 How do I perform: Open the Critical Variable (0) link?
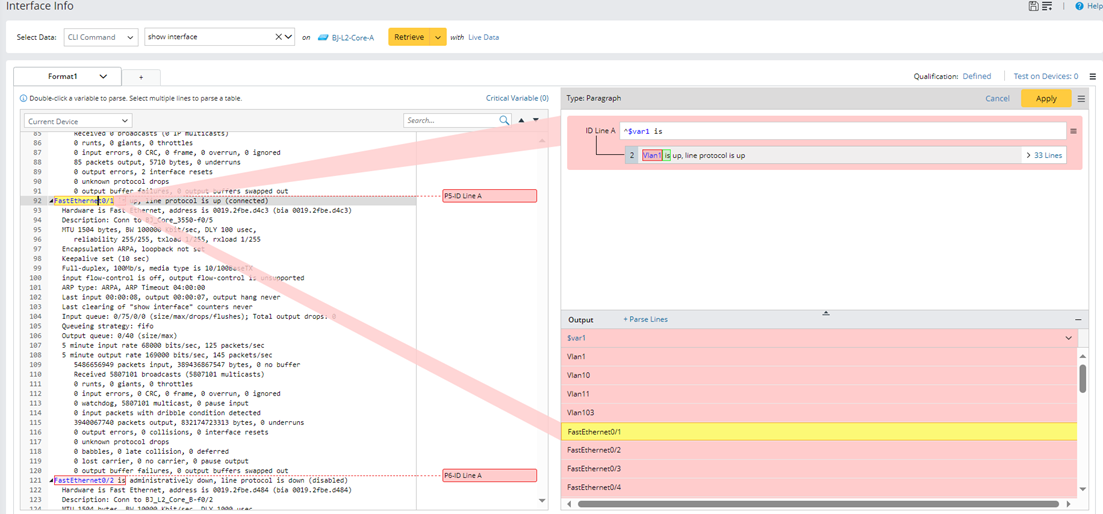tap(517, 98)
